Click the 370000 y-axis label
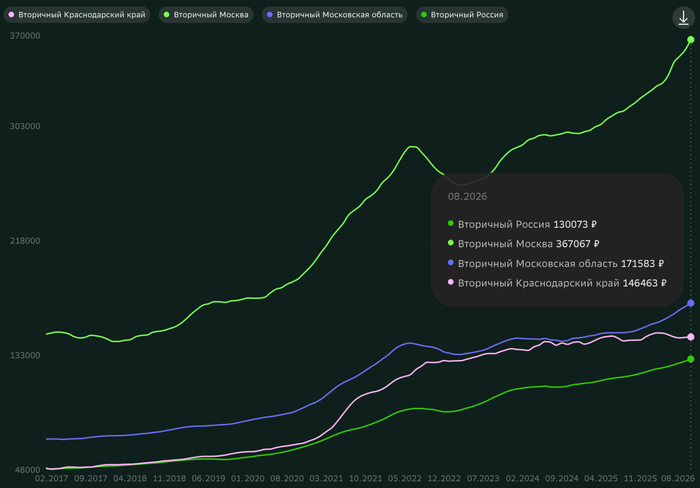The image size is (700, 488). tap(25, 36)
